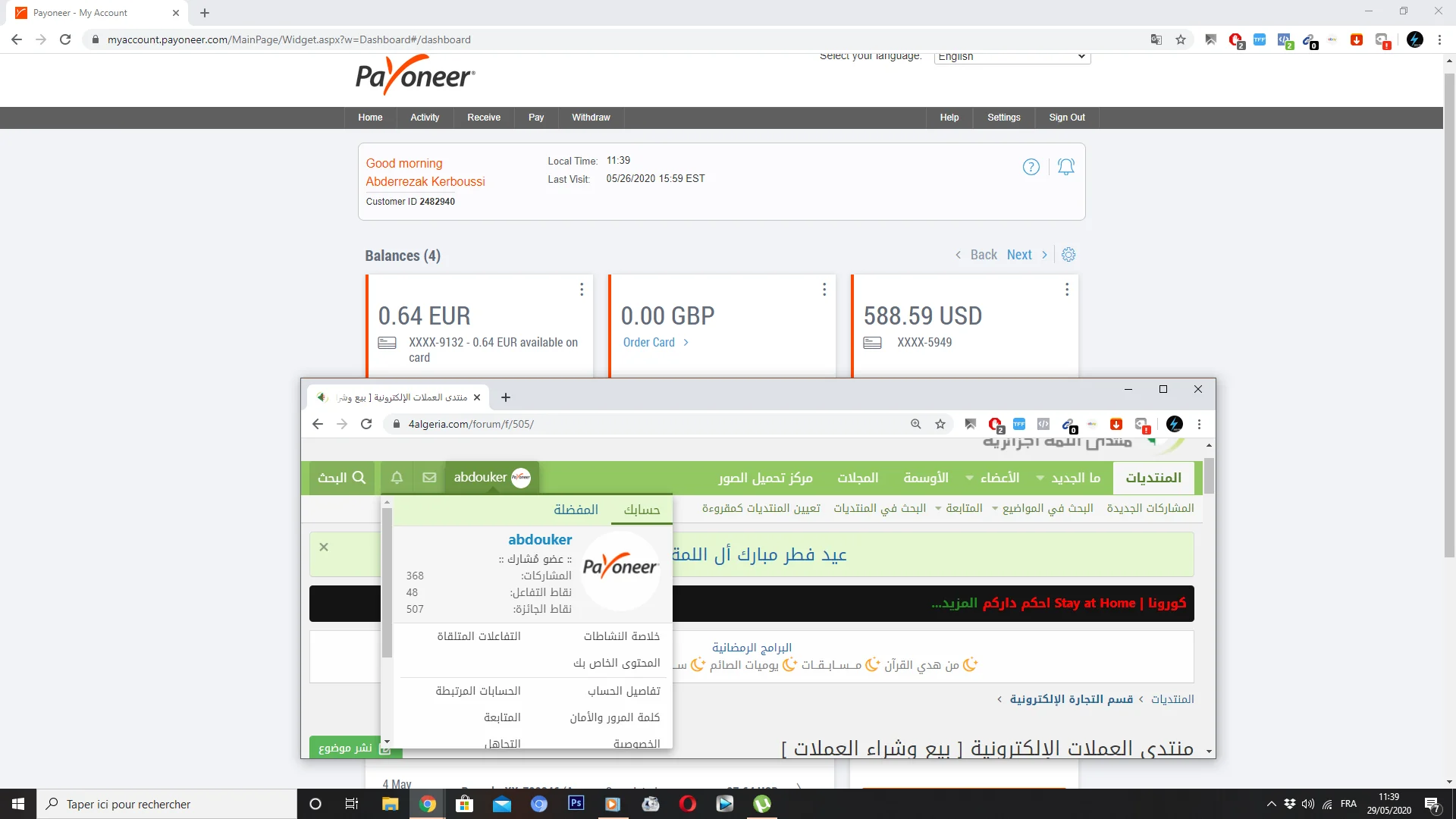Click the forum search magnifier icon
Screen dimensions: 1456x819
point(359,478)
